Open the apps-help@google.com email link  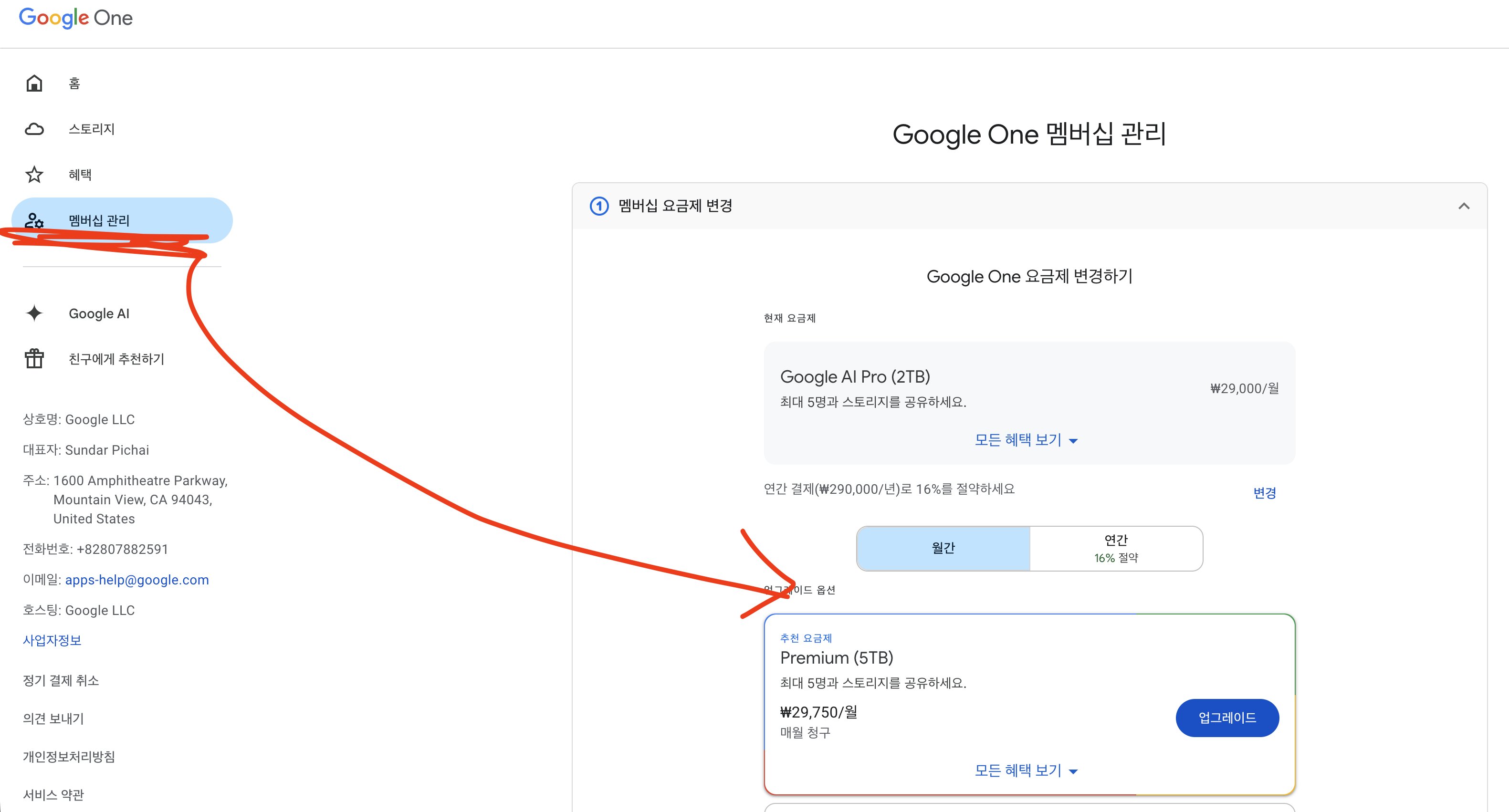click(x=136, y=580)
